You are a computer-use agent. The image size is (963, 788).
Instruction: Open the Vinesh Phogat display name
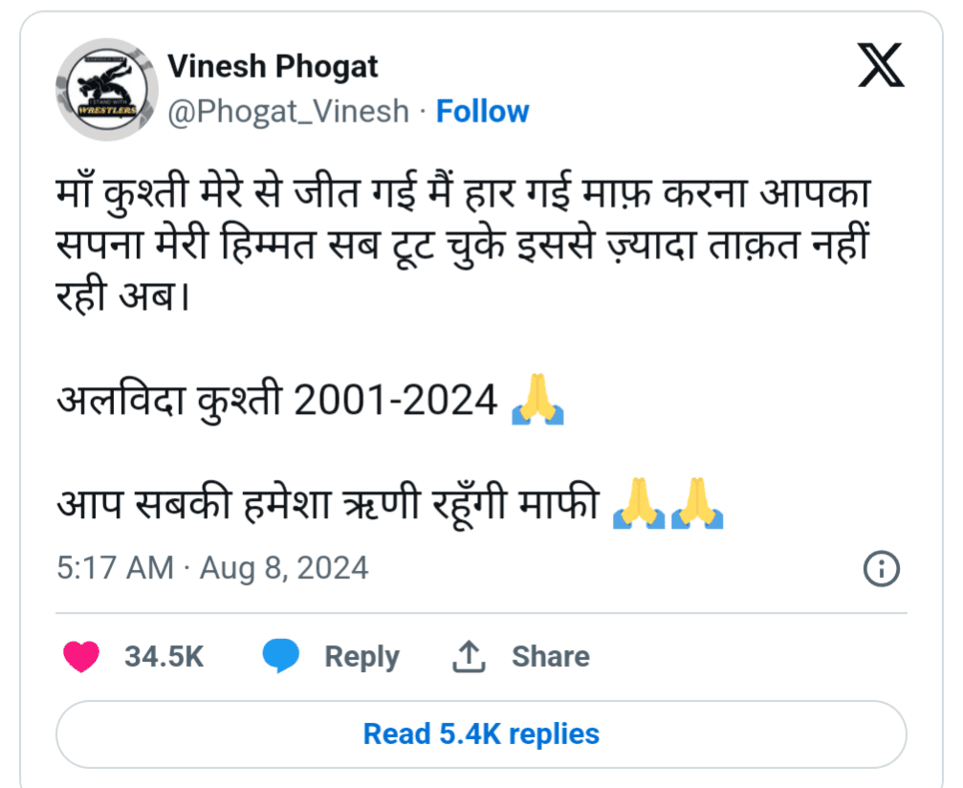click(x=273, y=66)
